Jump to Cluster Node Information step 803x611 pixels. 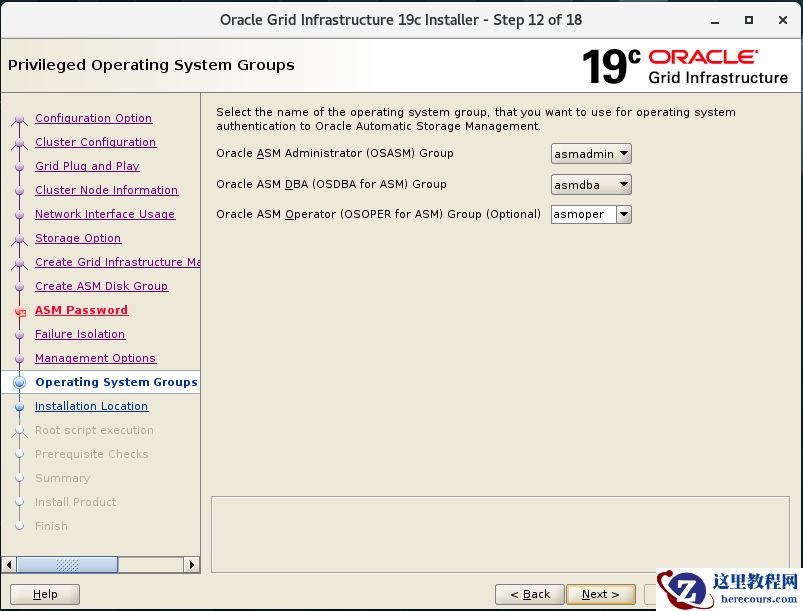click(x=107, y=190)
